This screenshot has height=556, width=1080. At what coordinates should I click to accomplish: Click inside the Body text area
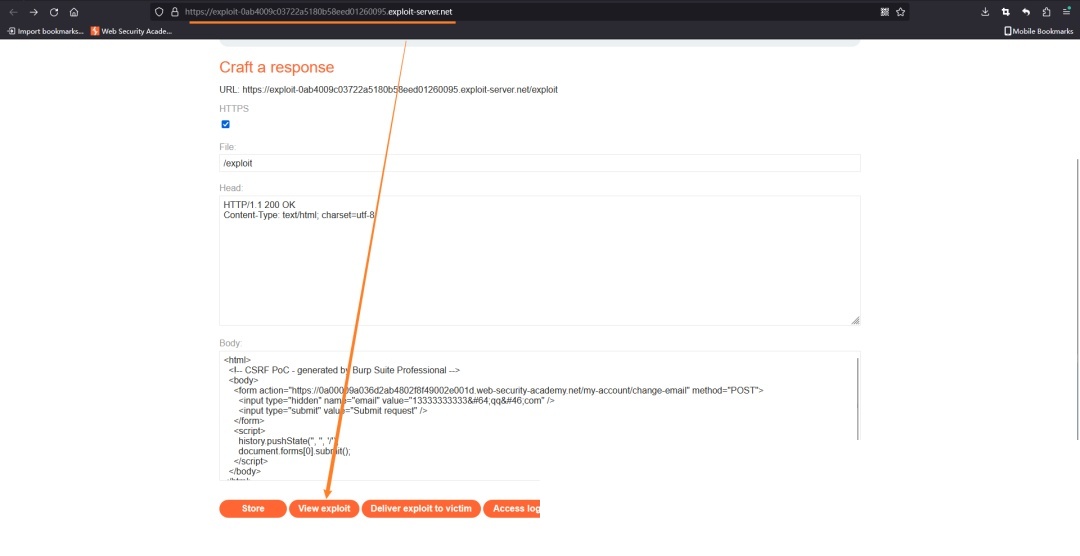pyautogui.click(x=539, y=416)
